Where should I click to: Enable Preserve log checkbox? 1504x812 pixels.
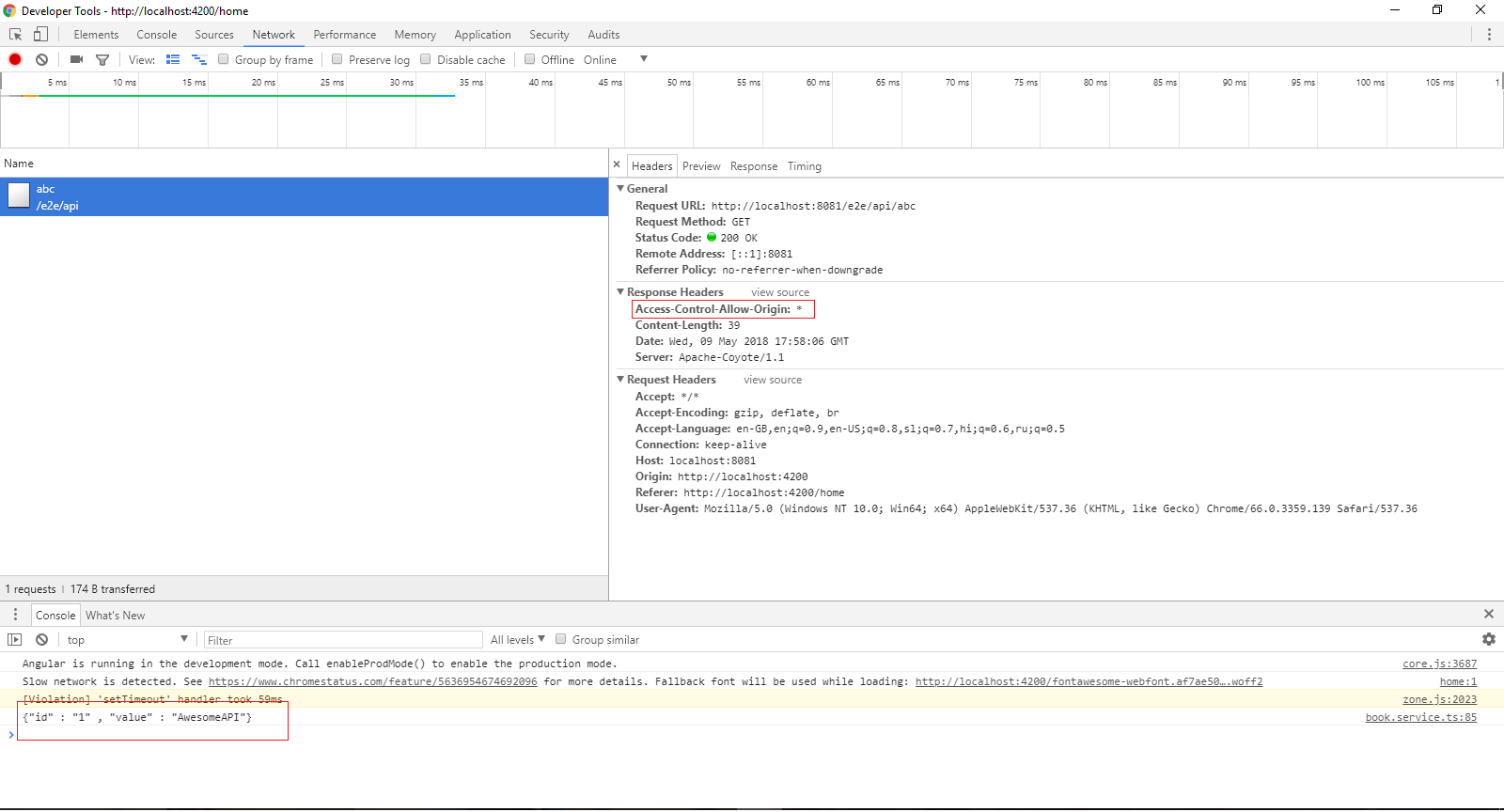tap(337, 59)
